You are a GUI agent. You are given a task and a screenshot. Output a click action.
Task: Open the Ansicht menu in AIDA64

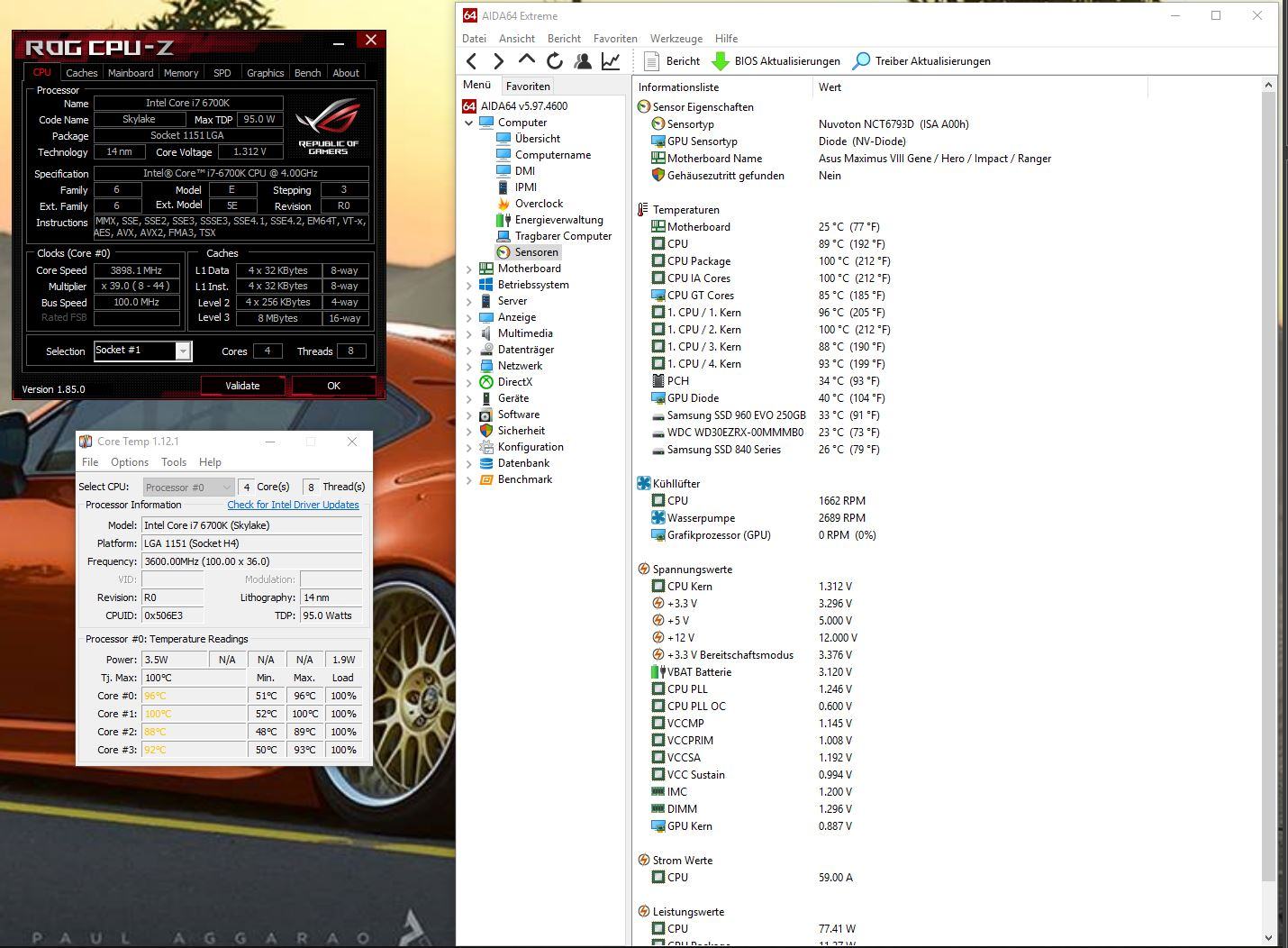(517, 39)
